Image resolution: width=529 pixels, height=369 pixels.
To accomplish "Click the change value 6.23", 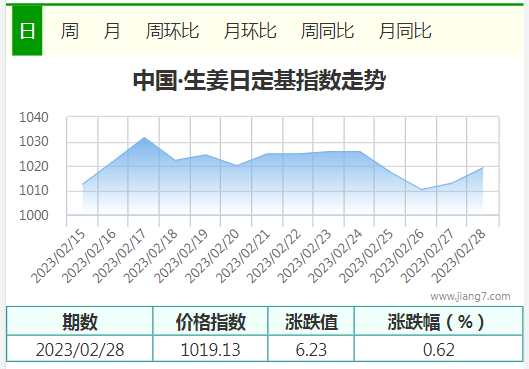I will [x=311, y=349].
